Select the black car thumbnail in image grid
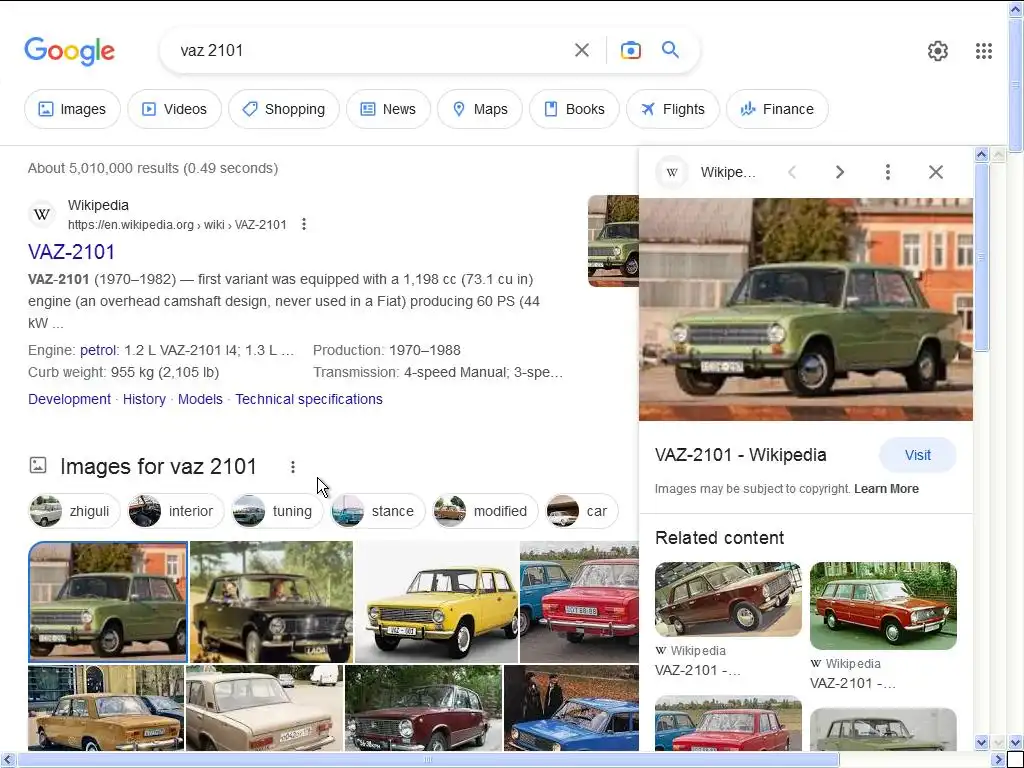 click(271, 601)
